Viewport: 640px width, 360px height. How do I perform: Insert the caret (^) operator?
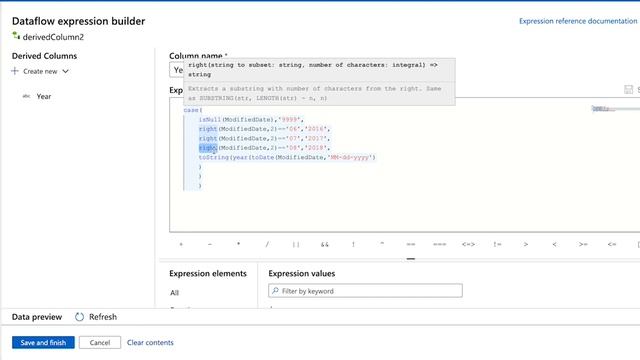(382, 244)
